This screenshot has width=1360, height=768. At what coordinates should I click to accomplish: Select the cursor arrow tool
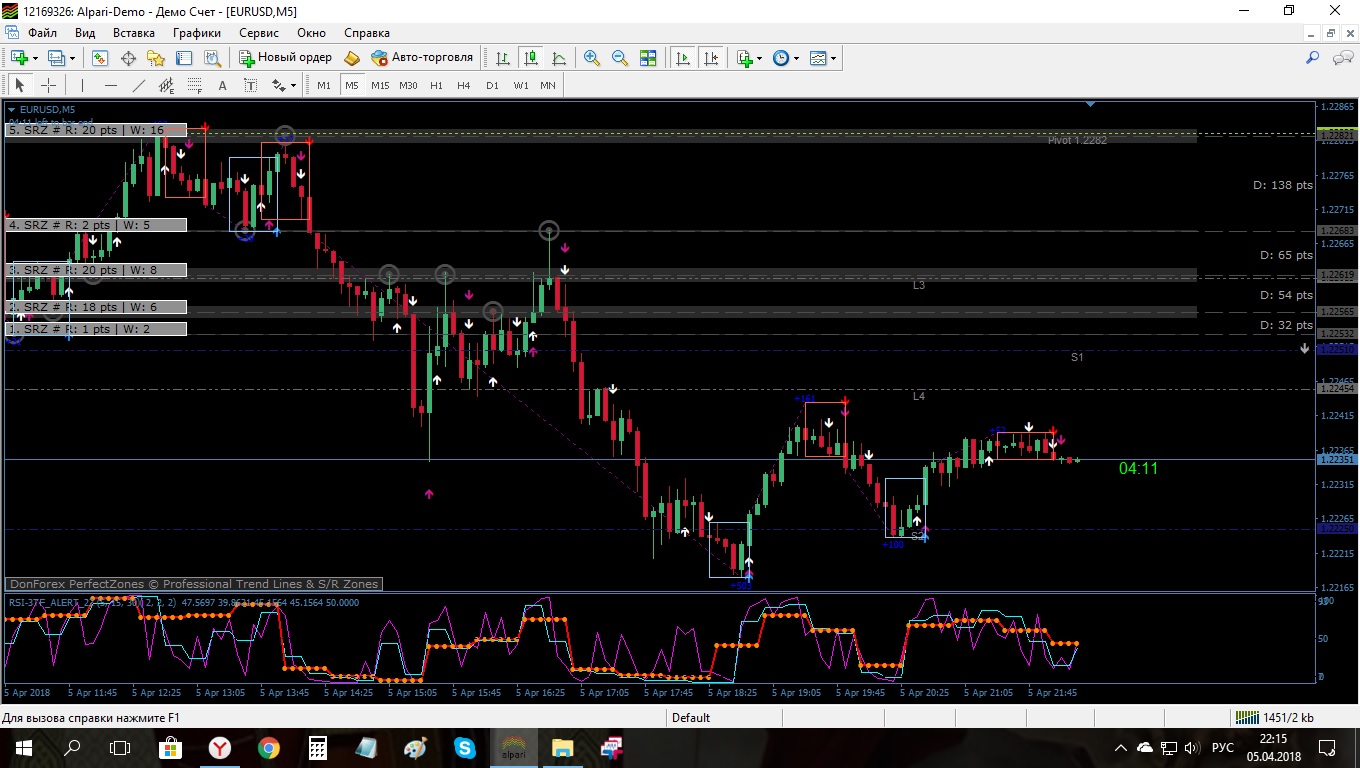click(19, 85)
